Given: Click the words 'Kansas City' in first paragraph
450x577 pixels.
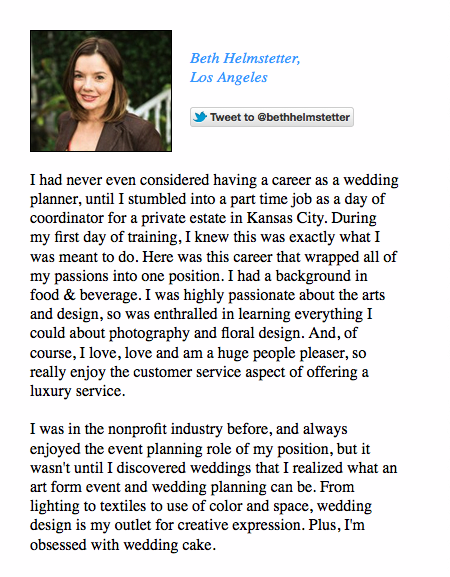Looking at the screenshot, I should 286,218.
